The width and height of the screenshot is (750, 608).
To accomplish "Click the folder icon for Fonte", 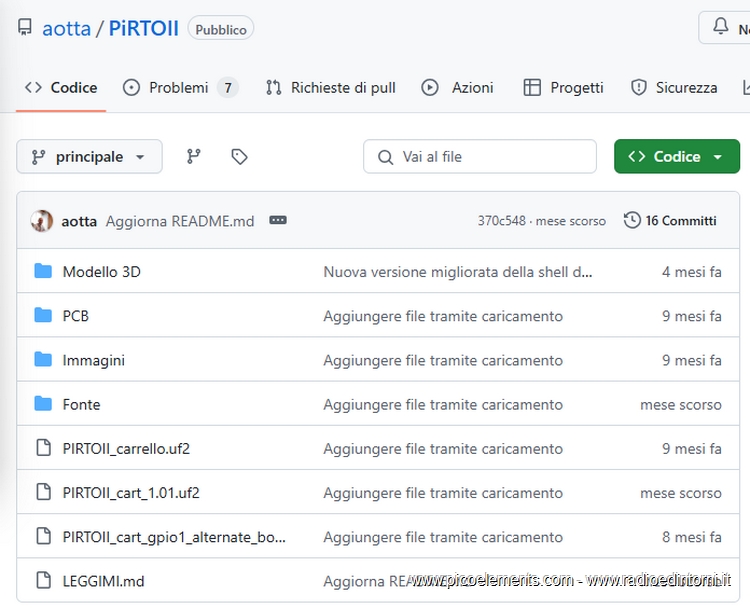I will pyautogui.click(x=43, y=403).
